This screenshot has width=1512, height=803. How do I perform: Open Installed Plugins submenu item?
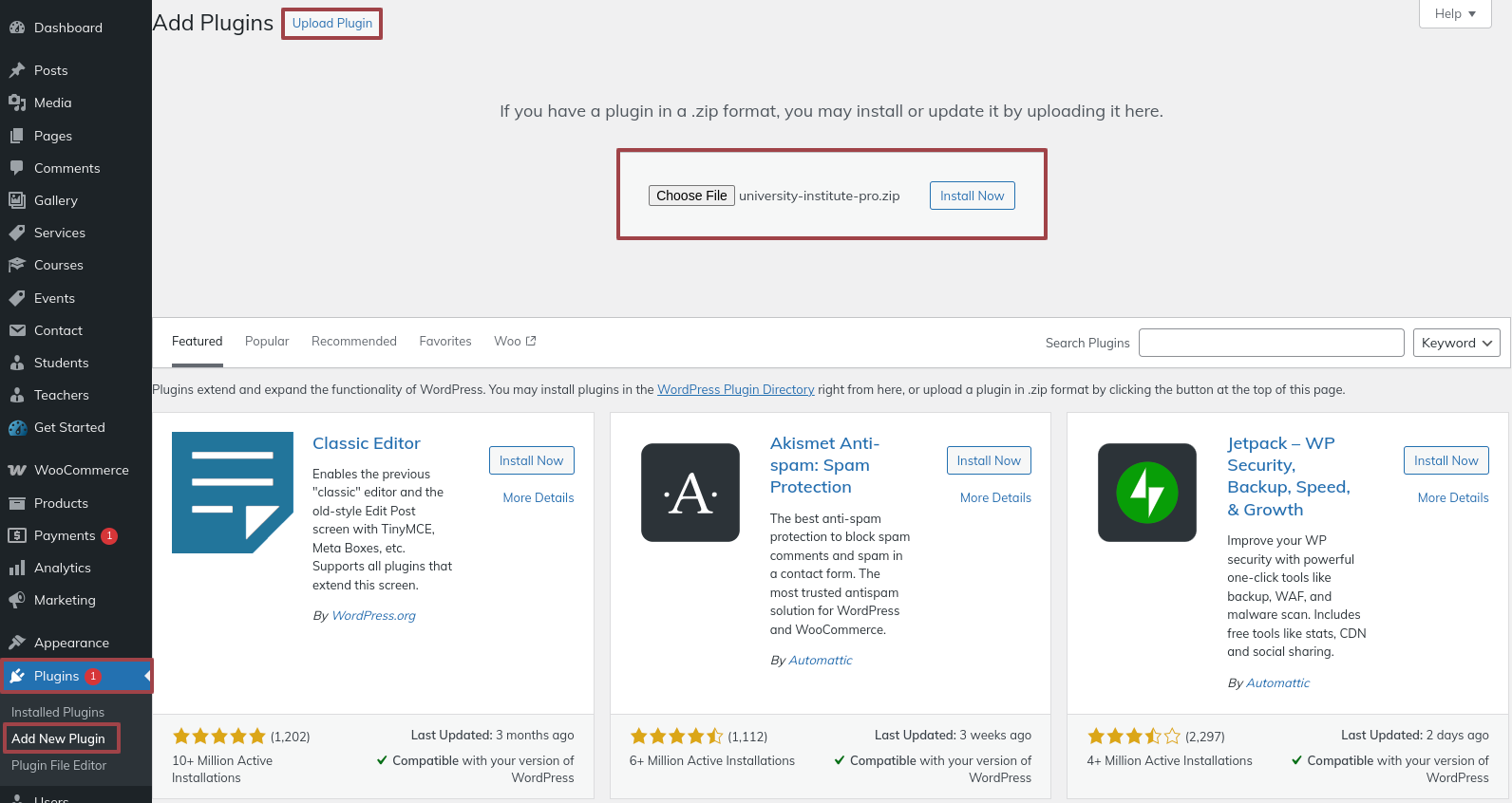click(58, 712)
